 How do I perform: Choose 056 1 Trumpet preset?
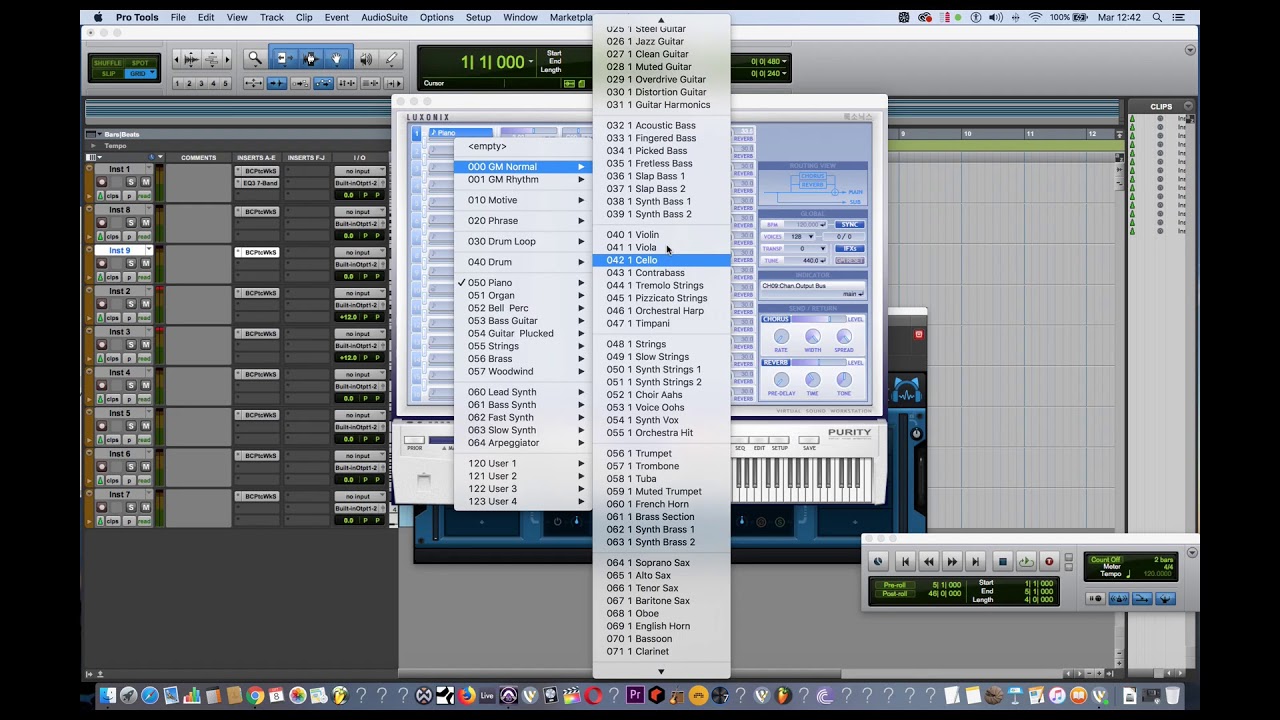pos(661,453)
